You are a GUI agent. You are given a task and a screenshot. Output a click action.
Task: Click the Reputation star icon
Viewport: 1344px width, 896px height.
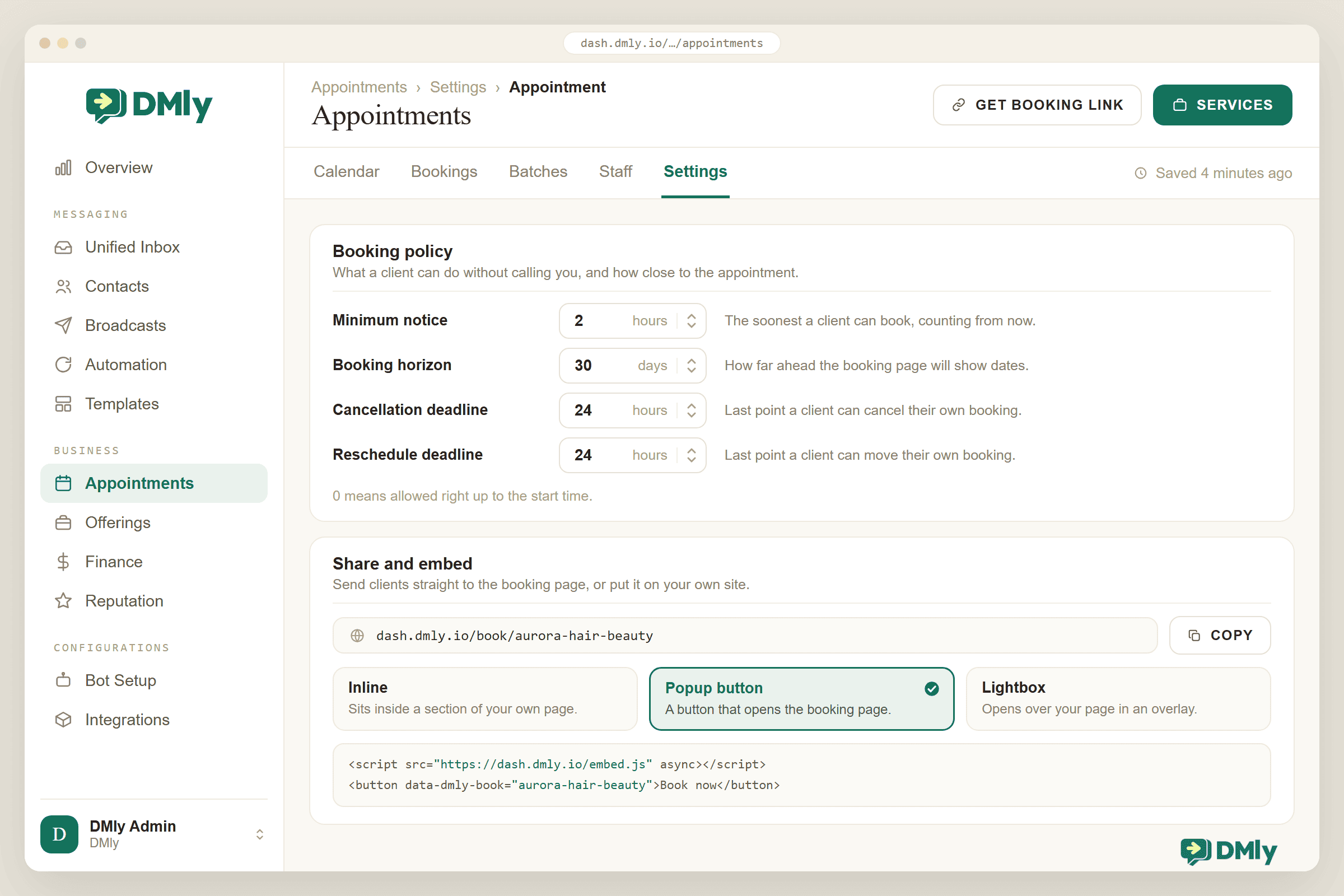[x=63, y=601]
